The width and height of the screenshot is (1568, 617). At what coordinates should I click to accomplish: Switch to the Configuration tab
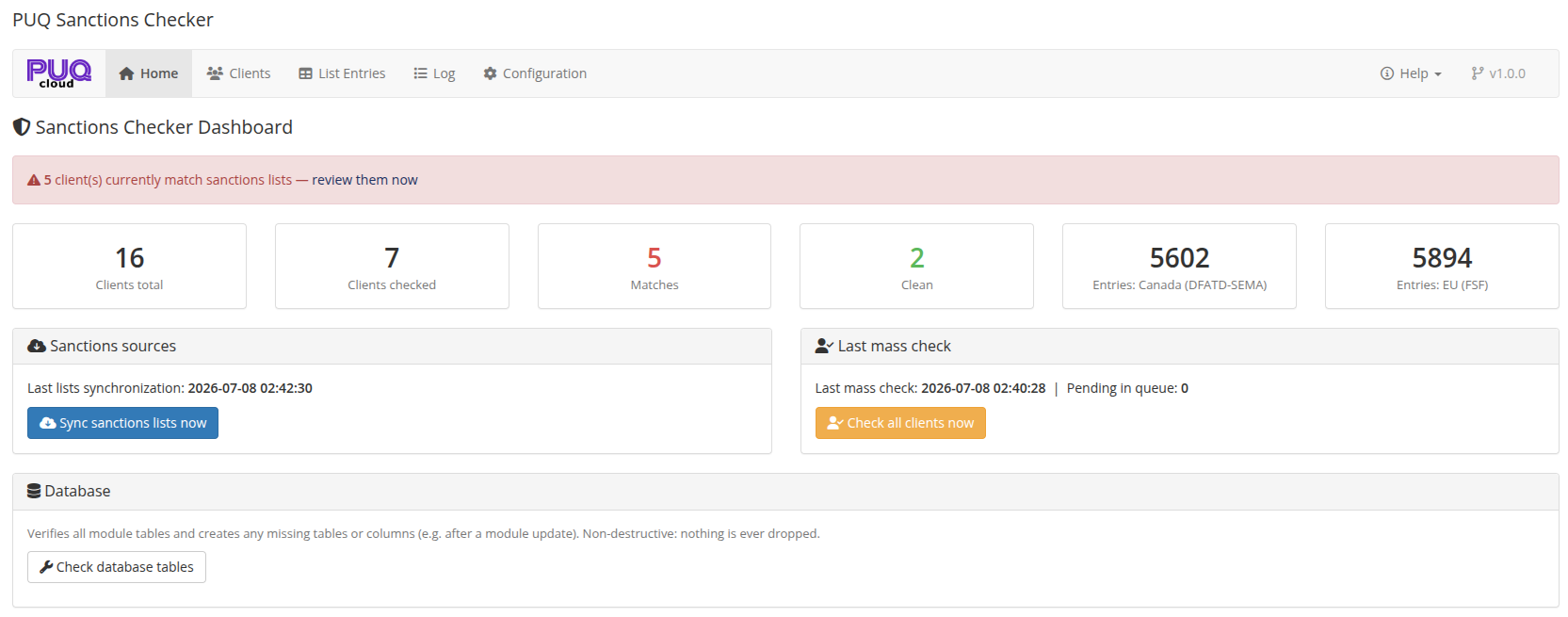(x=535, y=73)
